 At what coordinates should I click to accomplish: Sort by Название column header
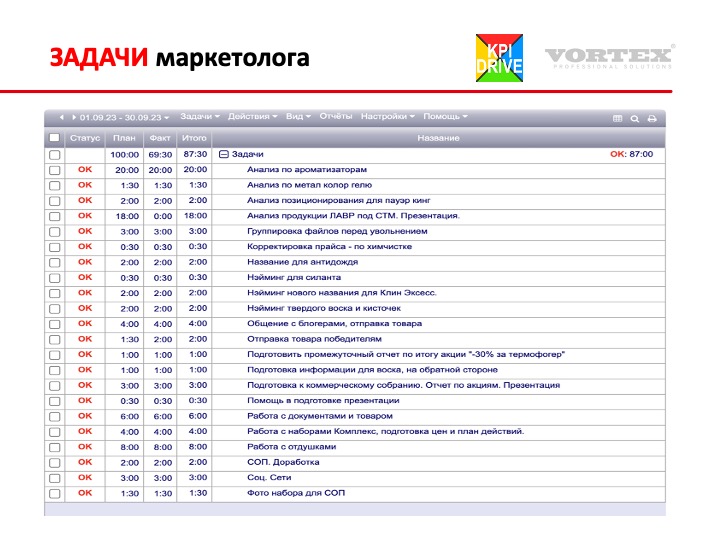pyautogui.click(x=438, y=138)
